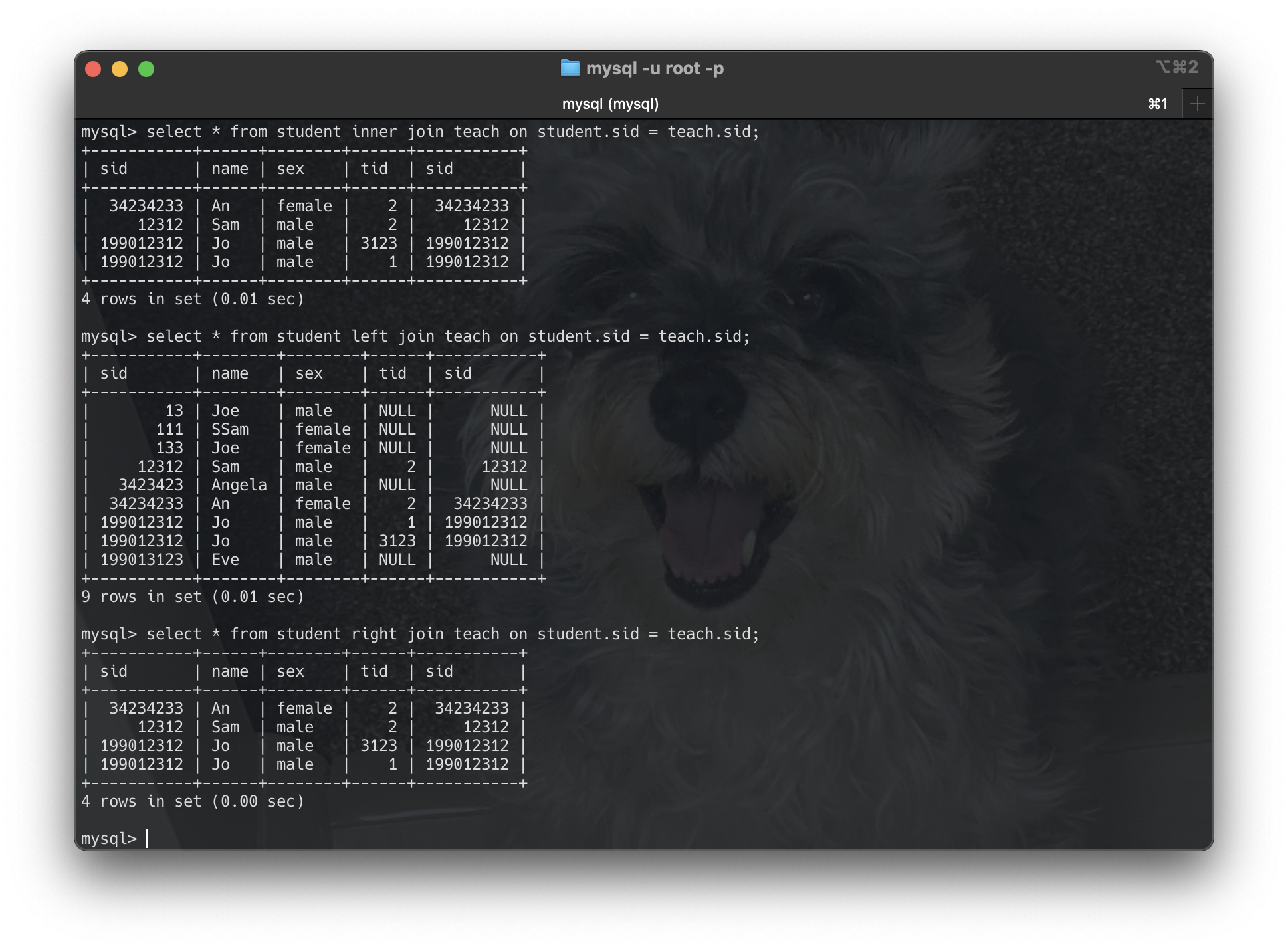The image size is (1288, 949).
Task: Click the NULL value in Angela's row
Action: point(397,485)
